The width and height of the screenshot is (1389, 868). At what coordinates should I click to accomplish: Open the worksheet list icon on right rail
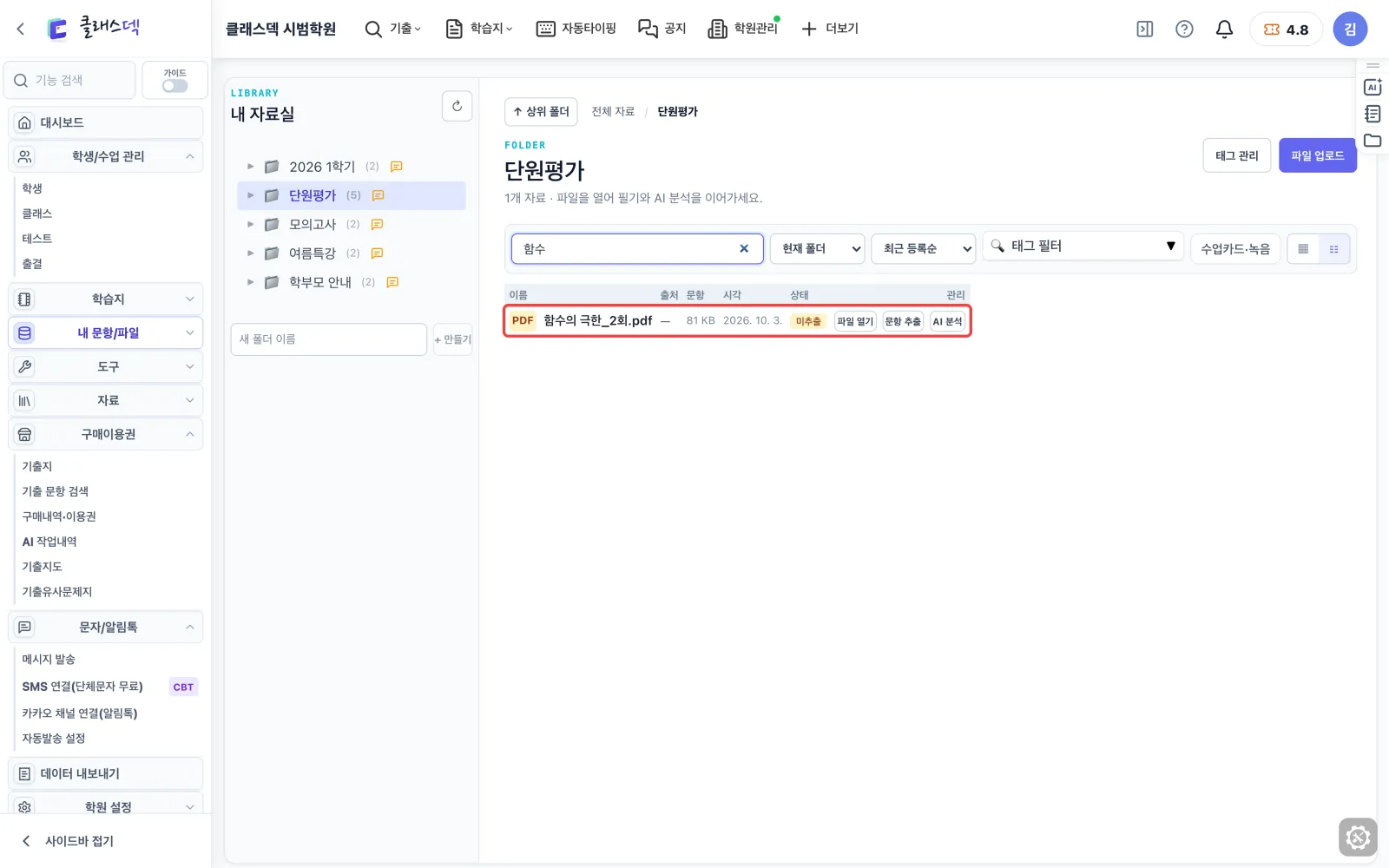tap(1373, 114)
